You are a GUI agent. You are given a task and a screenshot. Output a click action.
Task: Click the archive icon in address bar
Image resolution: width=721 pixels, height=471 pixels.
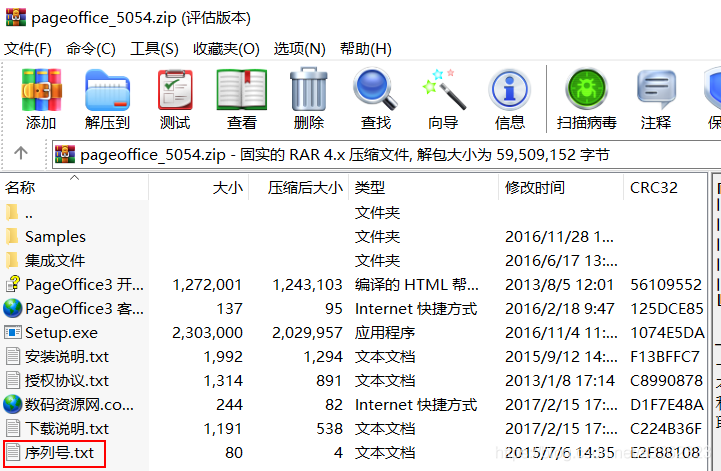click(65, 154)
